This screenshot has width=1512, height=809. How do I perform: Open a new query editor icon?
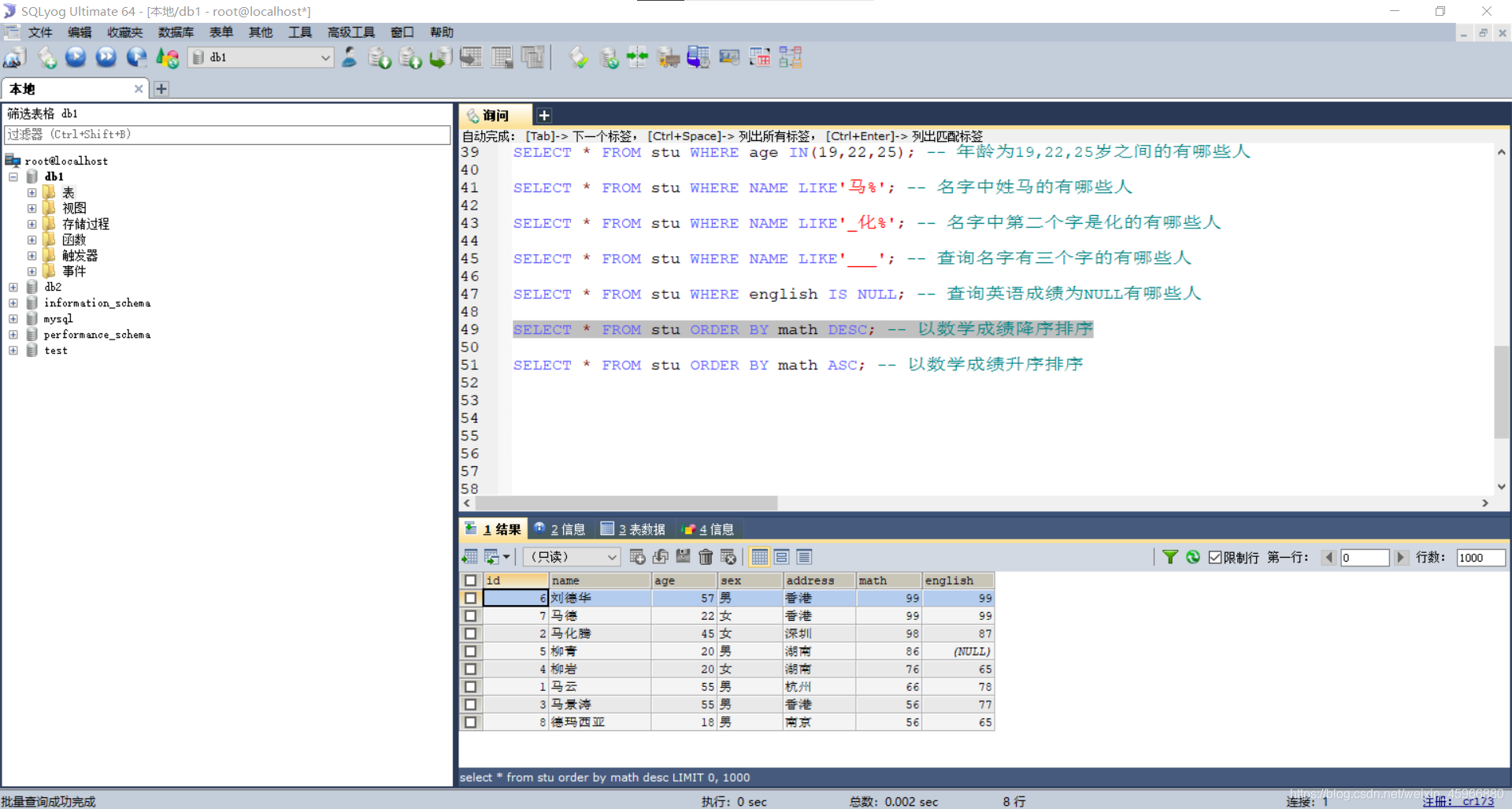pos(47,58)
